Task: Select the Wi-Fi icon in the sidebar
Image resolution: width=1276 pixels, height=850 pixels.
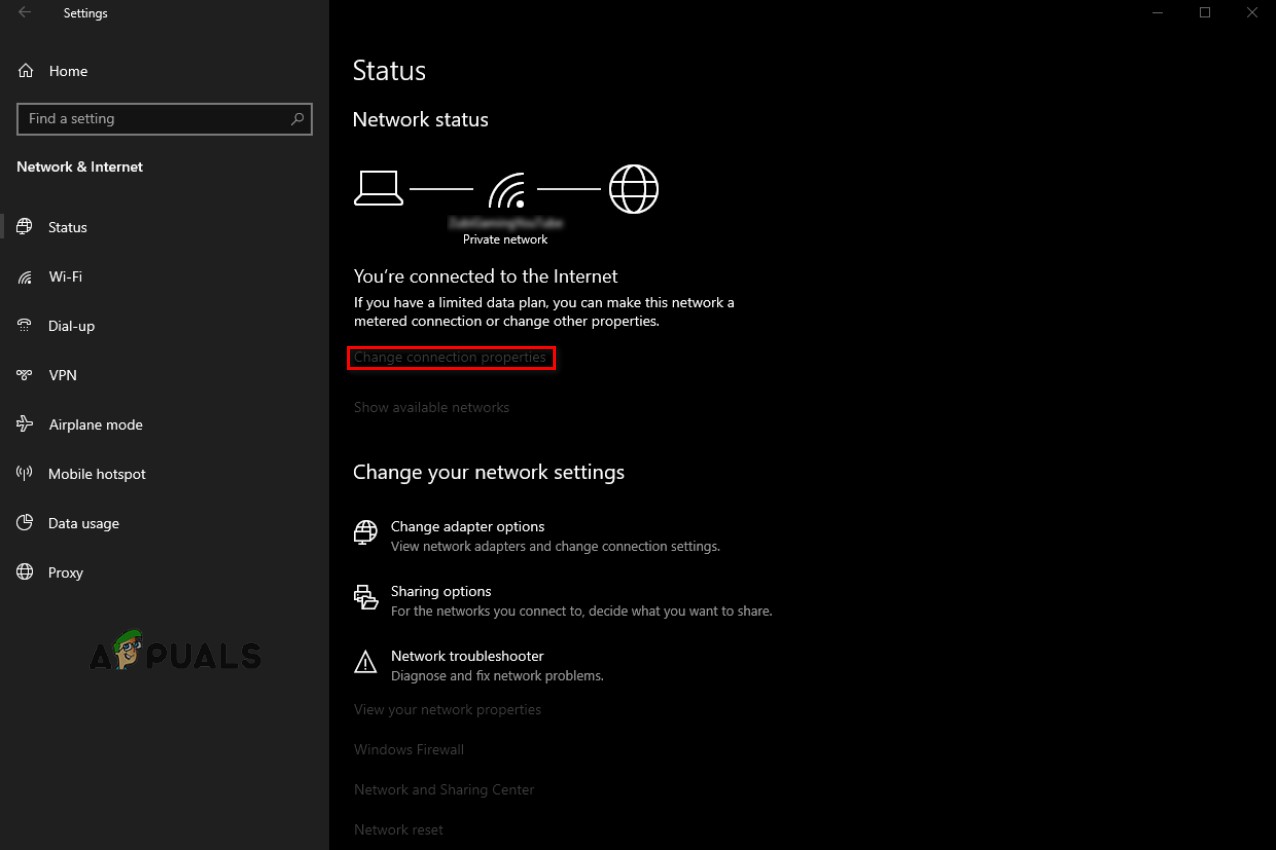Action: 24,277
